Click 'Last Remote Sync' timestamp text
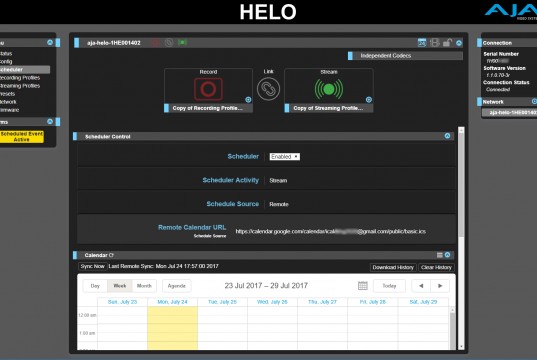 click(x=163, y=266)
